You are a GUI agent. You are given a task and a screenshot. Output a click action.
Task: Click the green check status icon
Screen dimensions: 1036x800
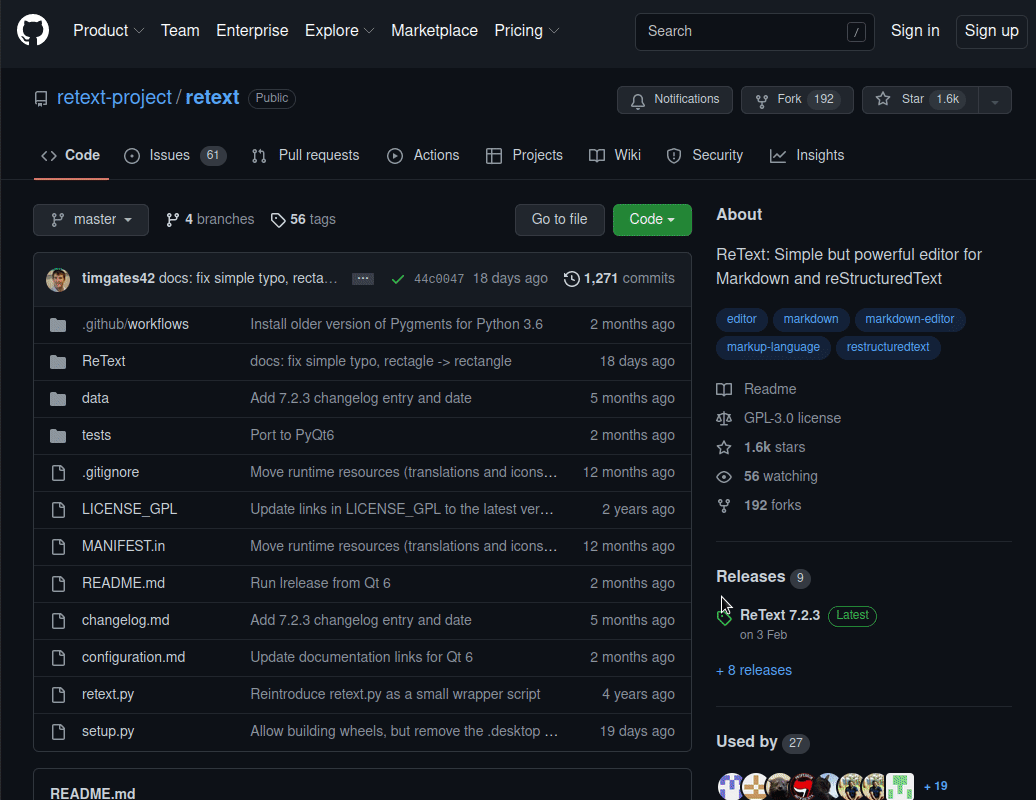click(x=398, y=279)
